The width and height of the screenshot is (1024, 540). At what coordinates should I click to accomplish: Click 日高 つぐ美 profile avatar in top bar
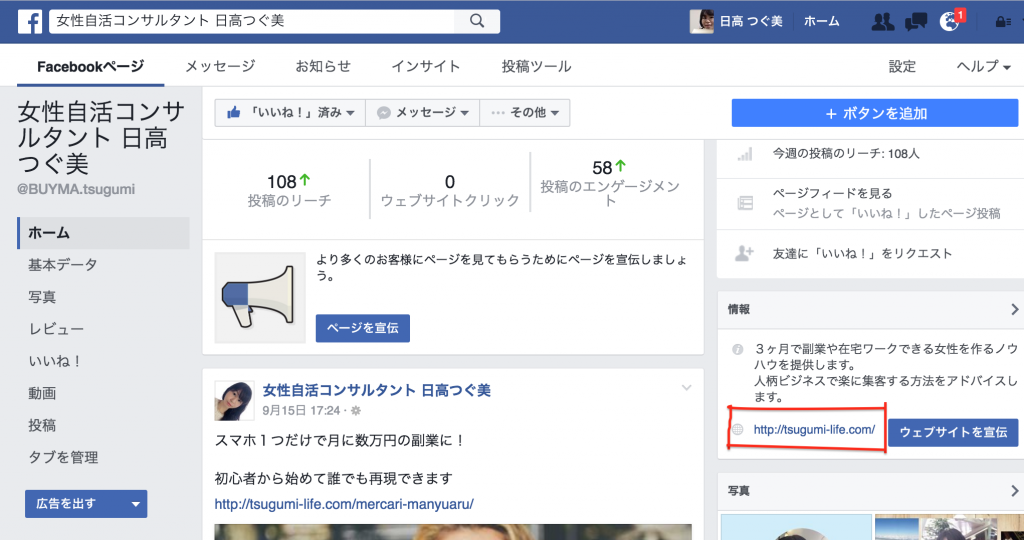pyautogui.click(x=701, y=22)
